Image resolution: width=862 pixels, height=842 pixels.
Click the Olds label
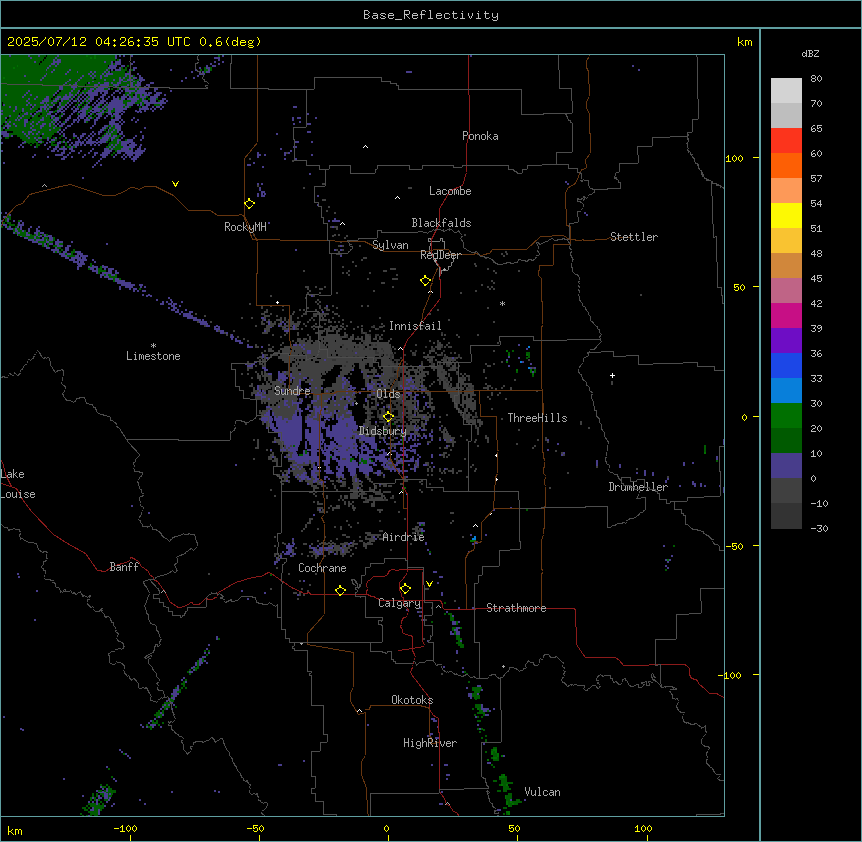coord(388,394)
